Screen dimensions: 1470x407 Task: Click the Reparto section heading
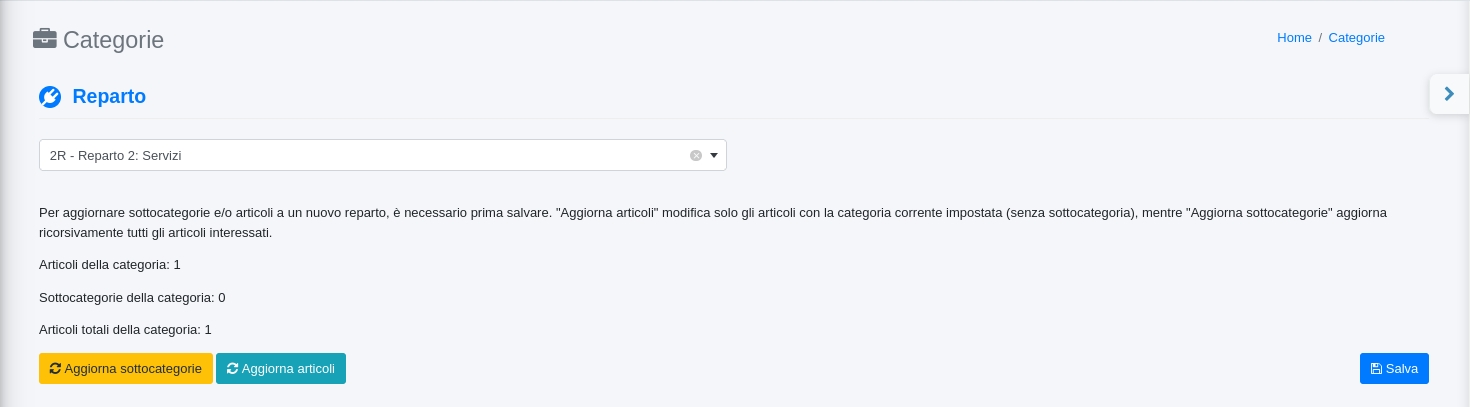click(x=109, y=97)
